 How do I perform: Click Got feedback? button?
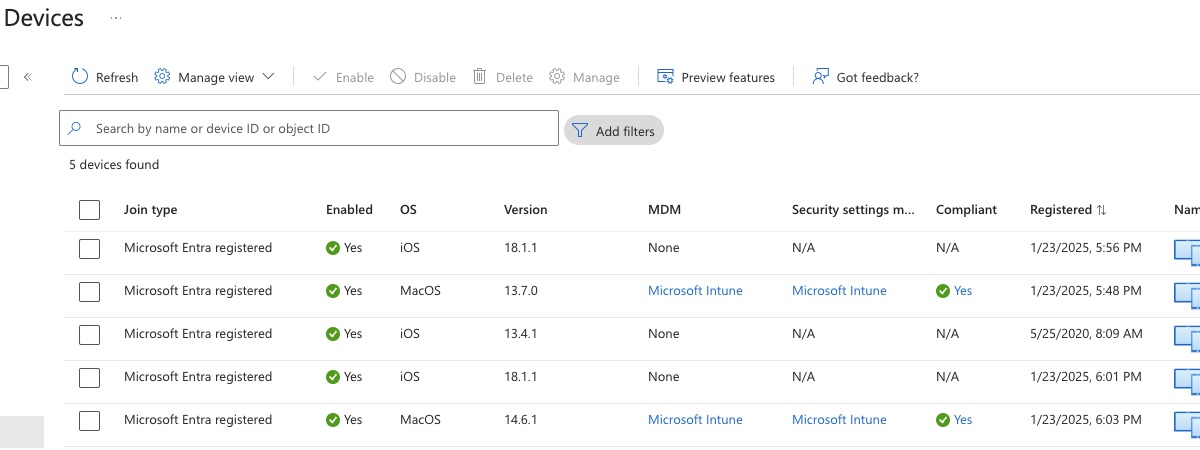(x=866, y=77)
